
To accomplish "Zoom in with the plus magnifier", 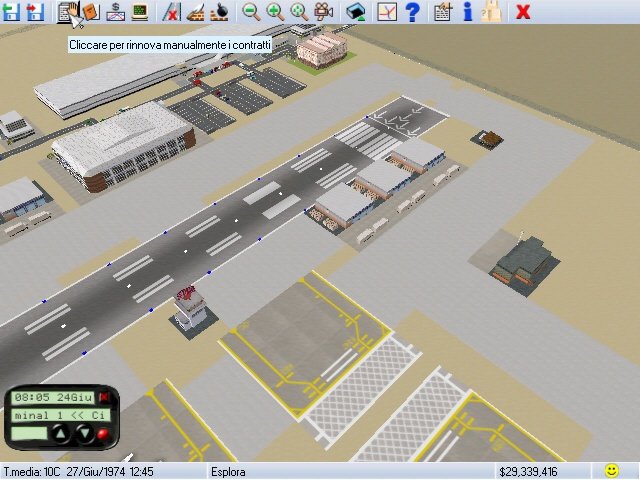I will [275, 12].
